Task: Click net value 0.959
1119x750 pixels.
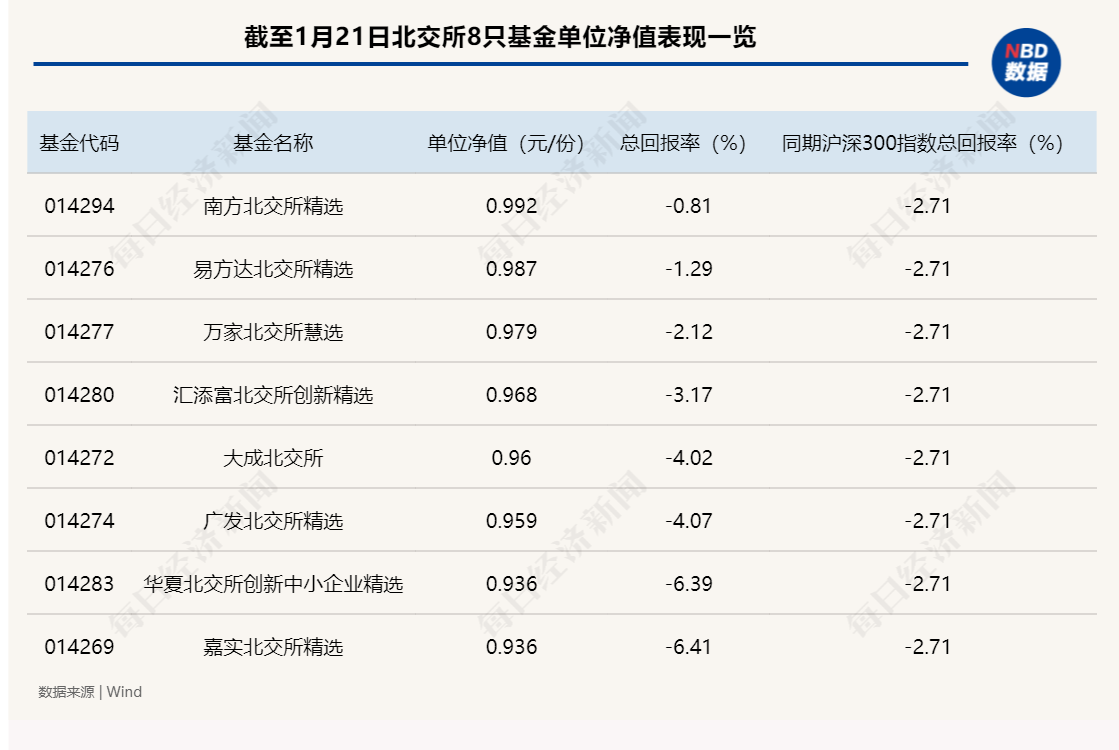Action: 511,521
